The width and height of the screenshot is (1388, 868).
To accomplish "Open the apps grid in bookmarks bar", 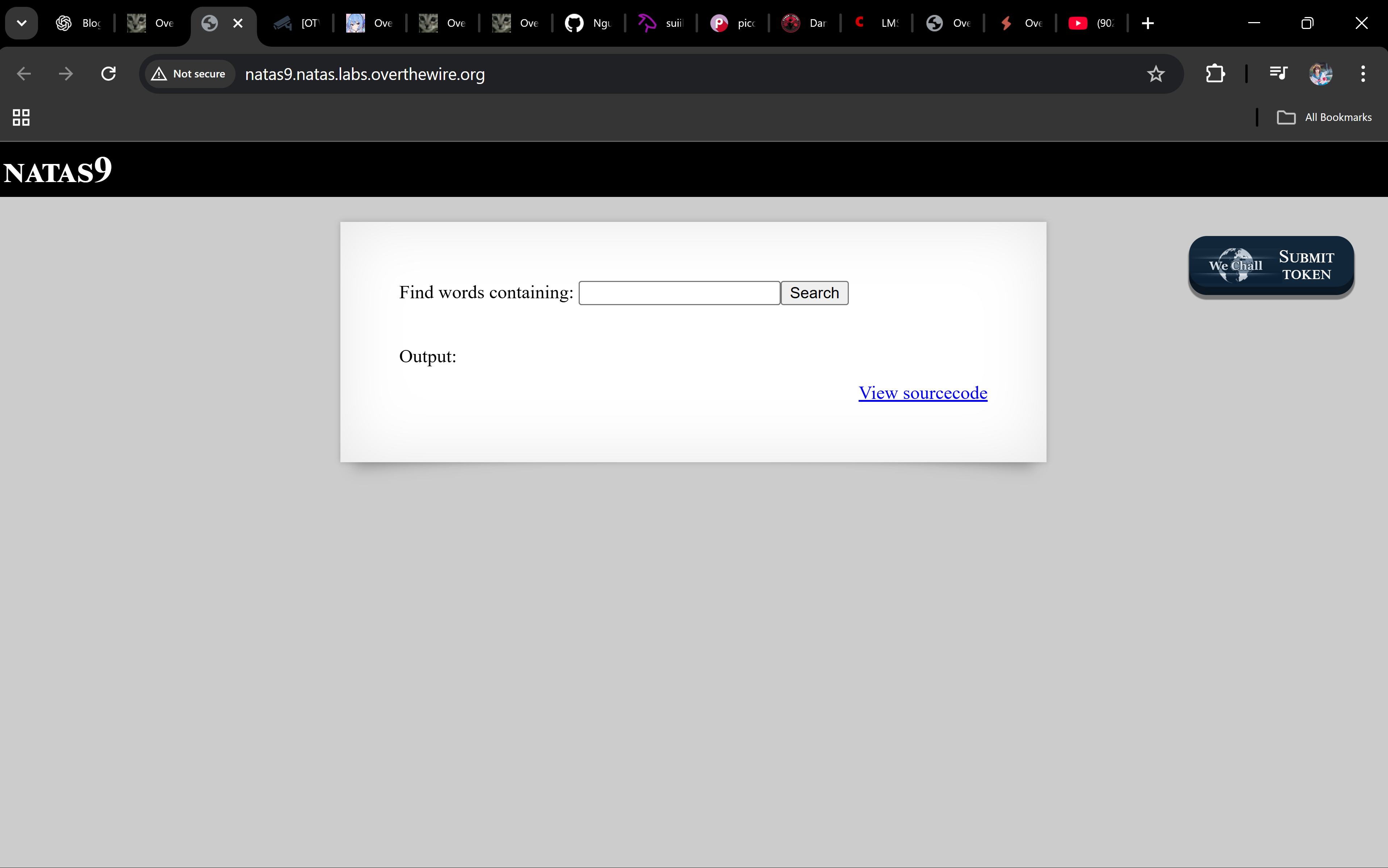I will pos(21,117).
